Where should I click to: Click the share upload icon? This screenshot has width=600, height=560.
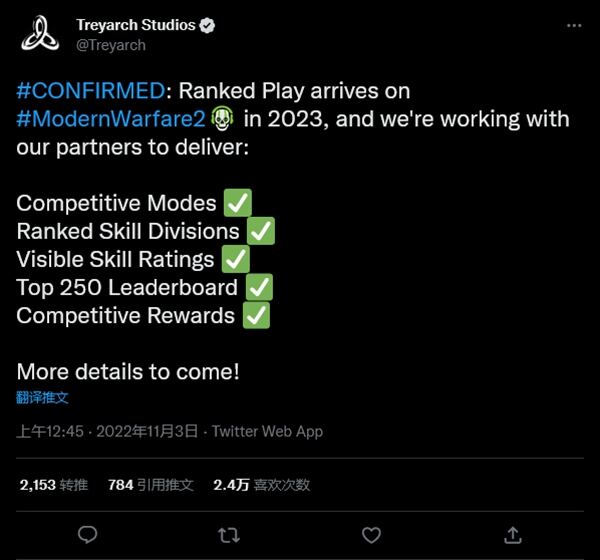click(512, 535)
